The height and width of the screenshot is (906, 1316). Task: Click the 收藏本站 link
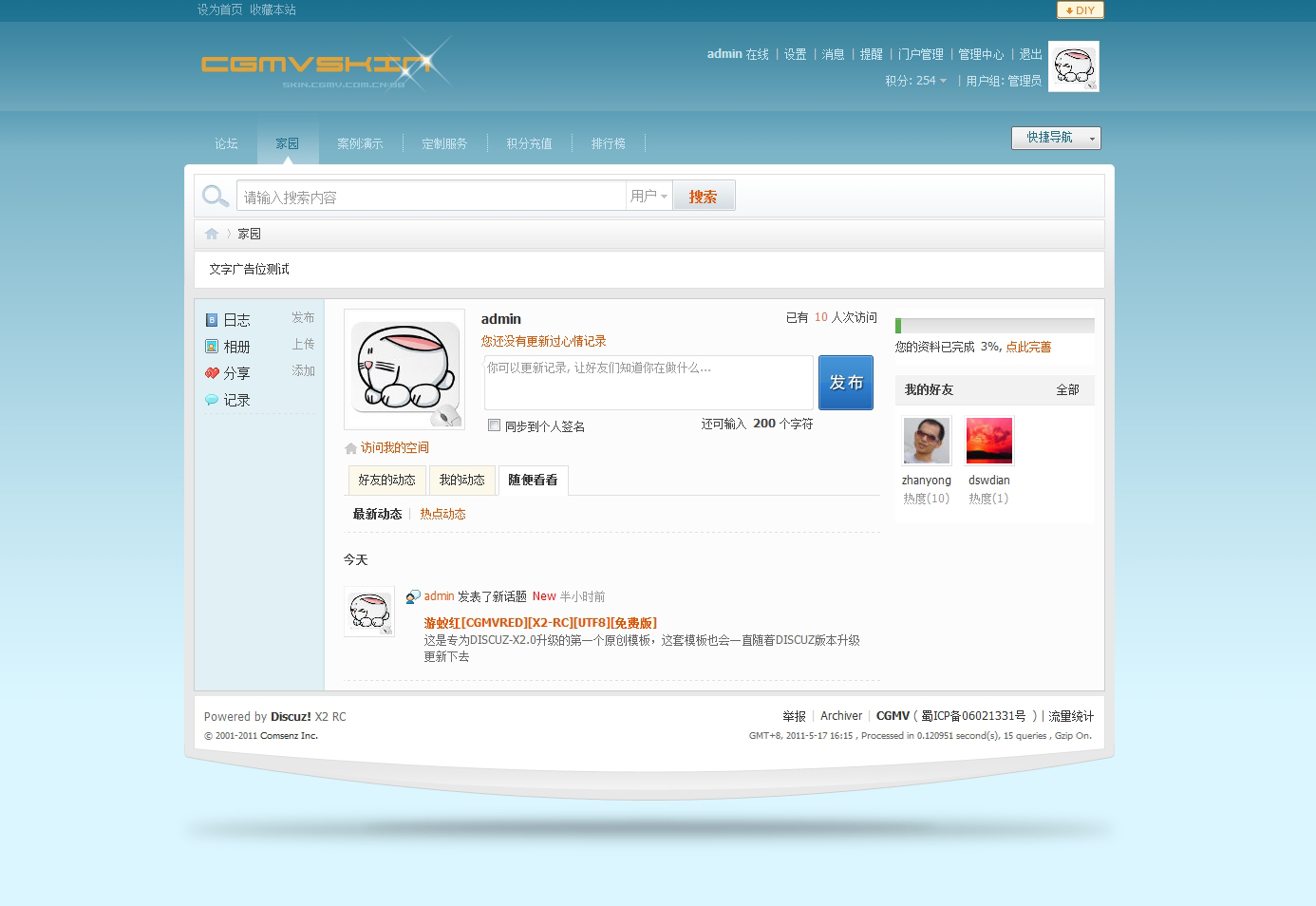pyautogui.click(x=273, y=9)
